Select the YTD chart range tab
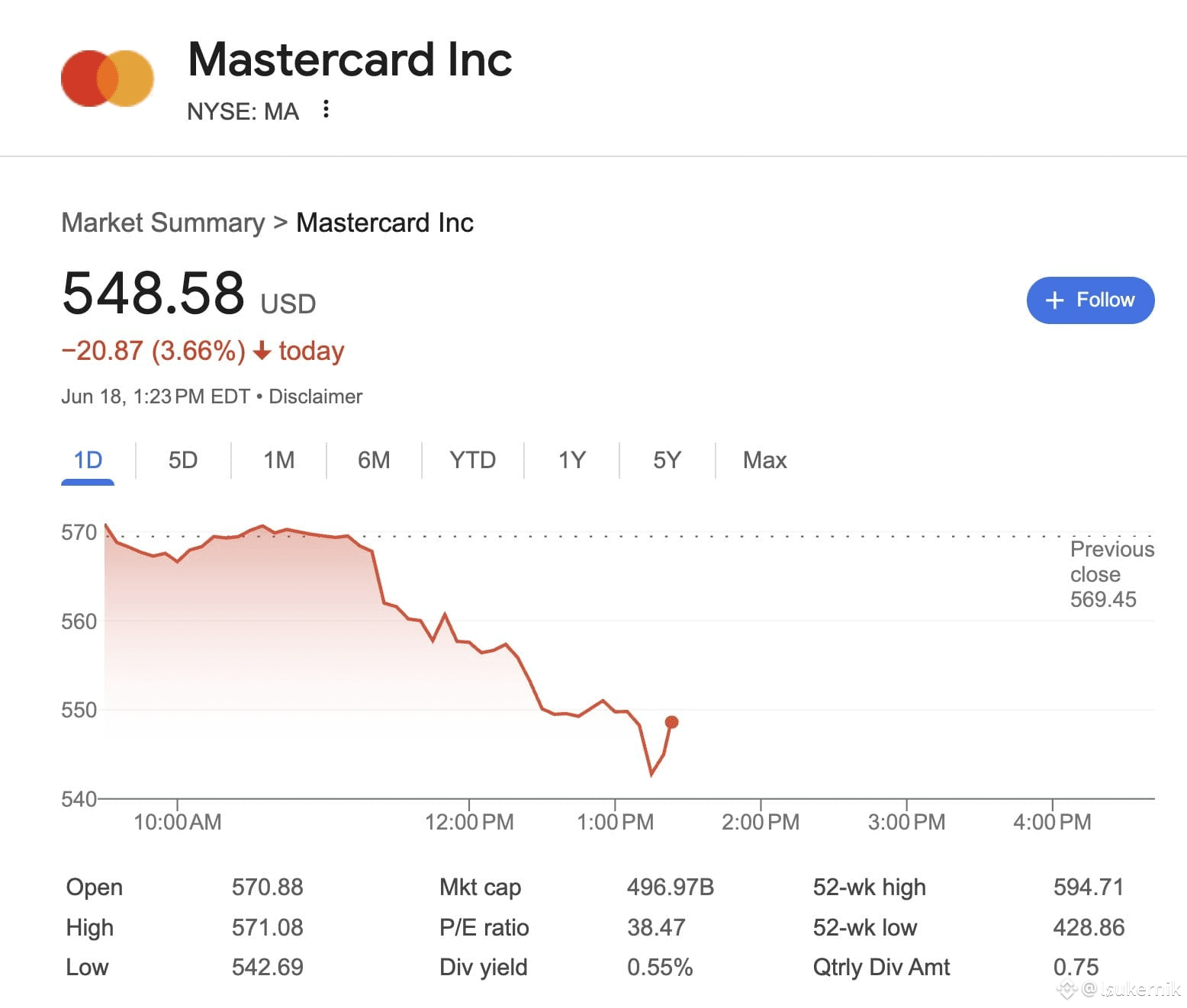Image resolution: width=1187 pixels, height=1008 pixels. (x=472, y=460)
